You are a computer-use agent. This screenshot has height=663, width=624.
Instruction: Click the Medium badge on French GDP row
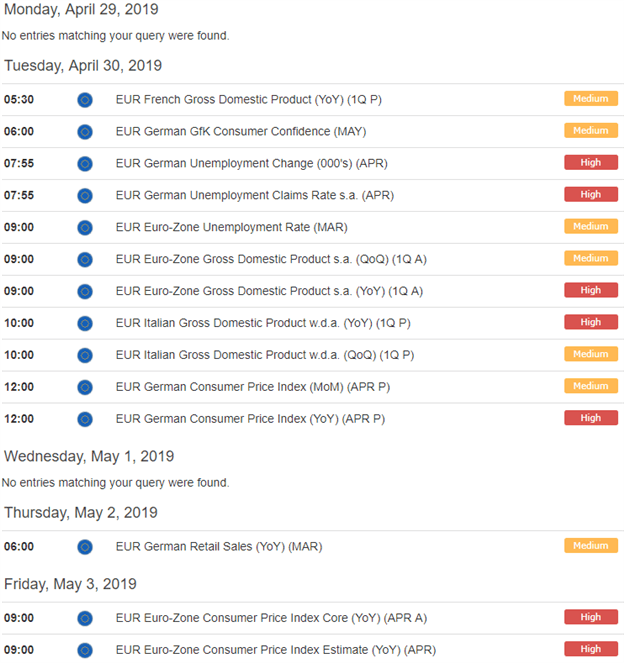591,99
